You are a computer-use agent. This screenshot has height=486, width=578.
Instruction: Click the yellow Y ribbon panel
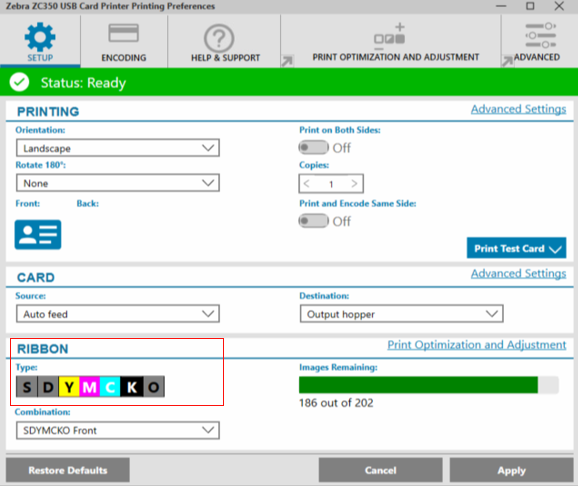[x=69, y=387]
